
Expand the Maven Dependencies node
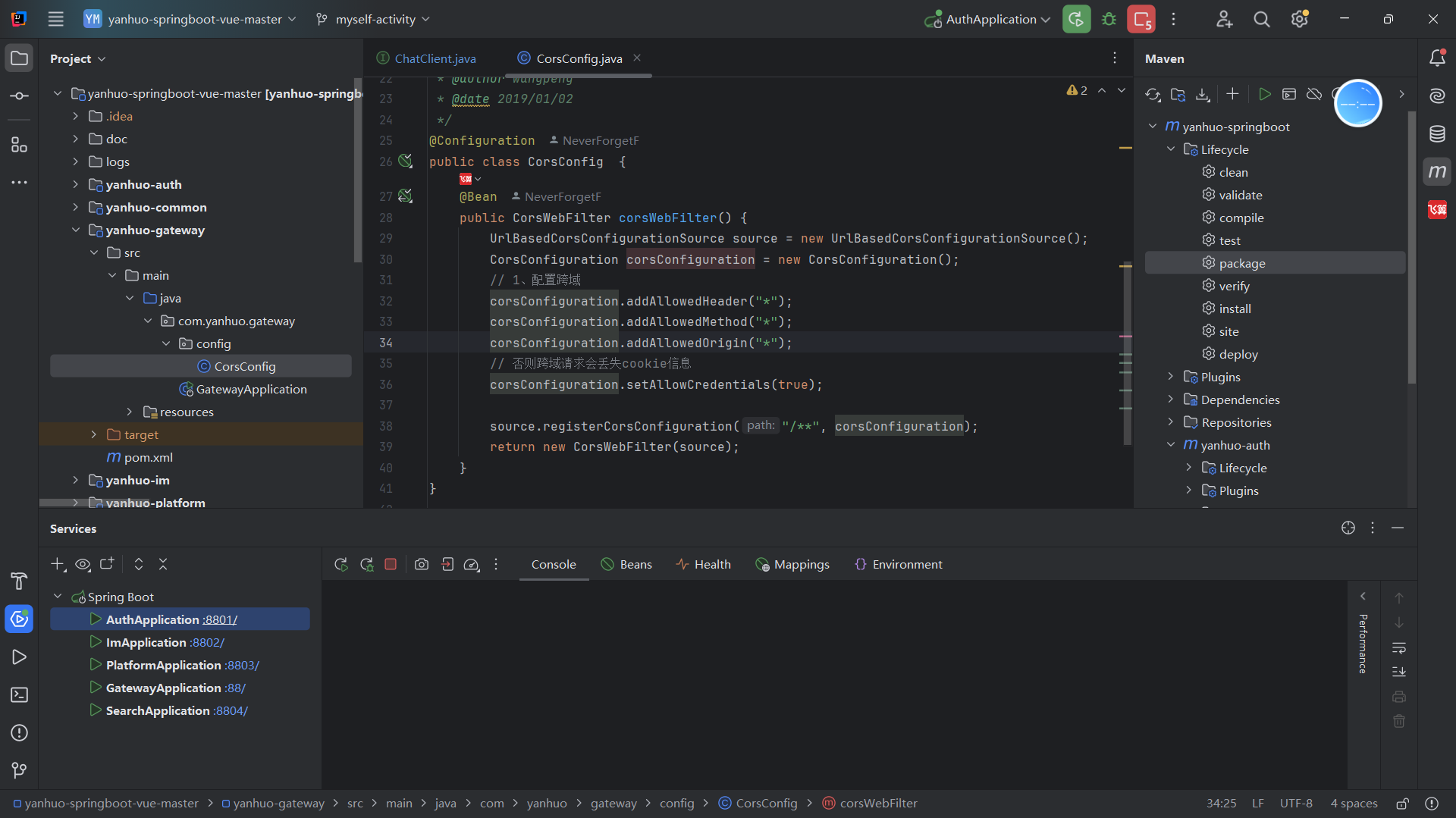tap(1170, 400)
